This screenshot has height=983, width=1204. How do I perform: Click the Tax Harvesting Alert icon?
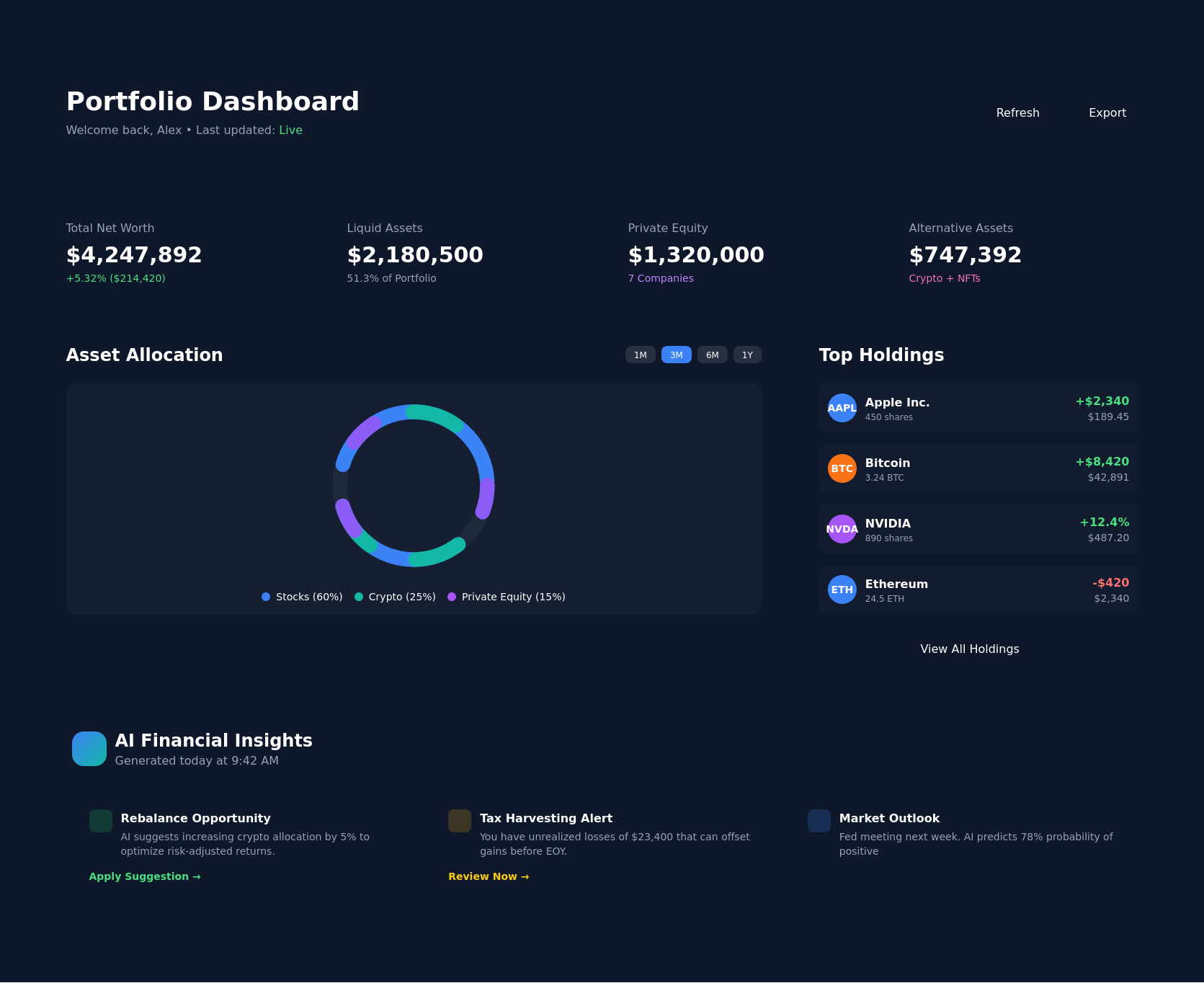click(459, 820)
